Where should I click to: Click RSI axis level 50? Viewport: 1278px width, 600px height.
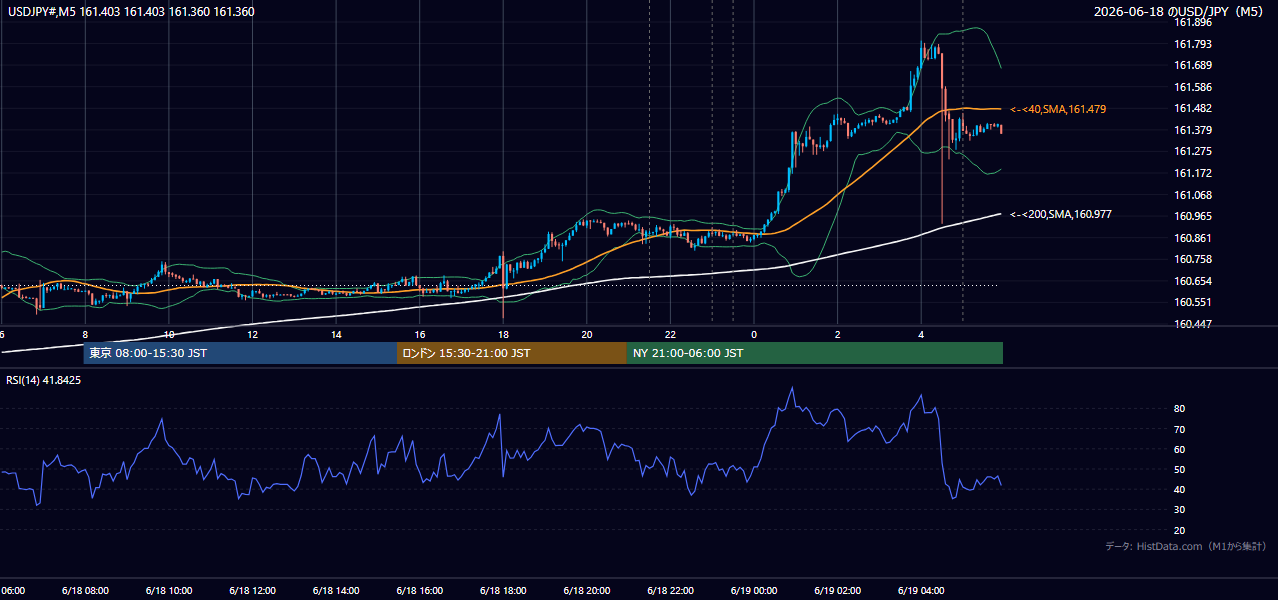tap(1179, 469)
